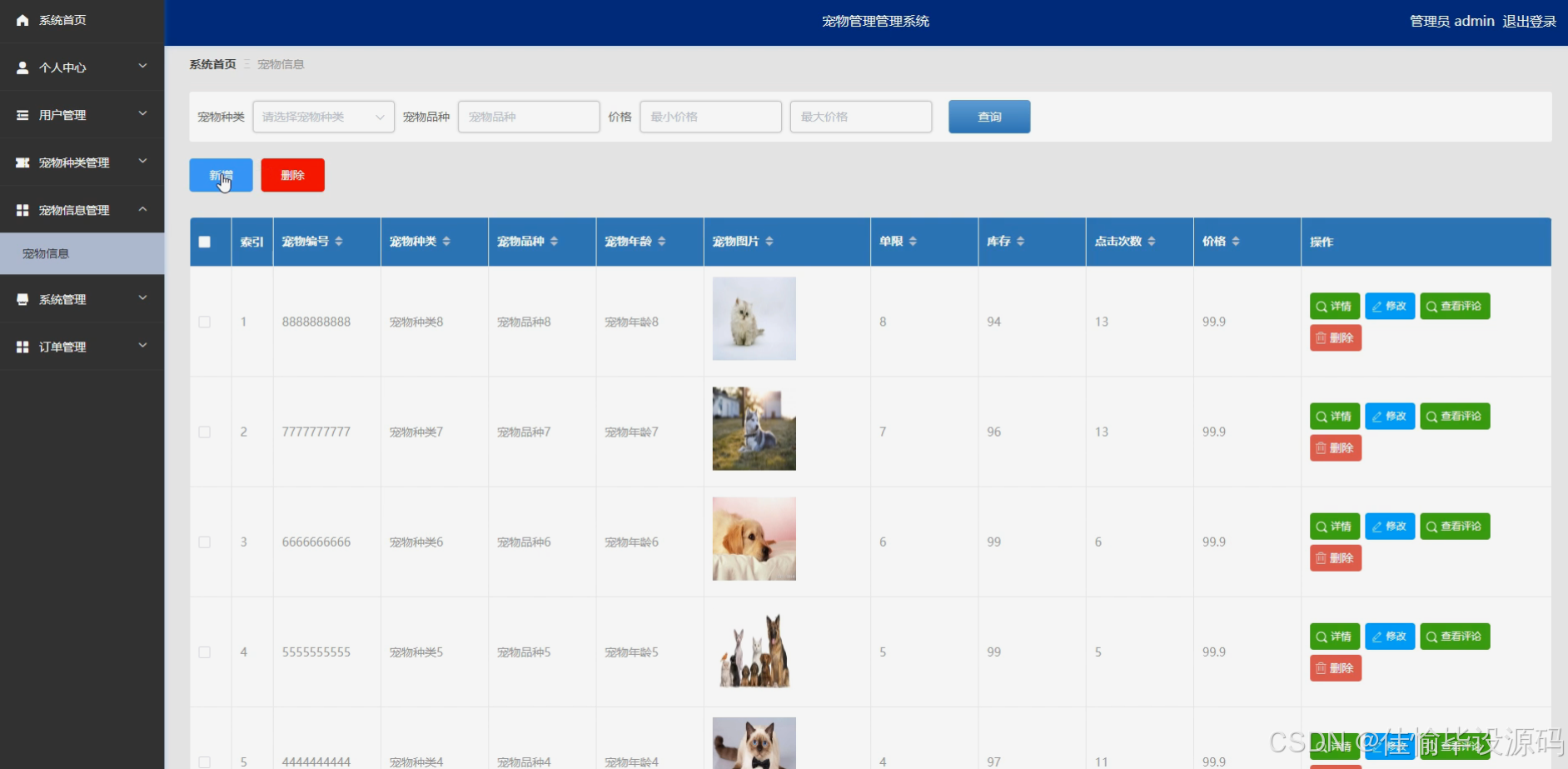
Task: Expand 订单管理 menu chevron
Action: click(x=142, y=345)
